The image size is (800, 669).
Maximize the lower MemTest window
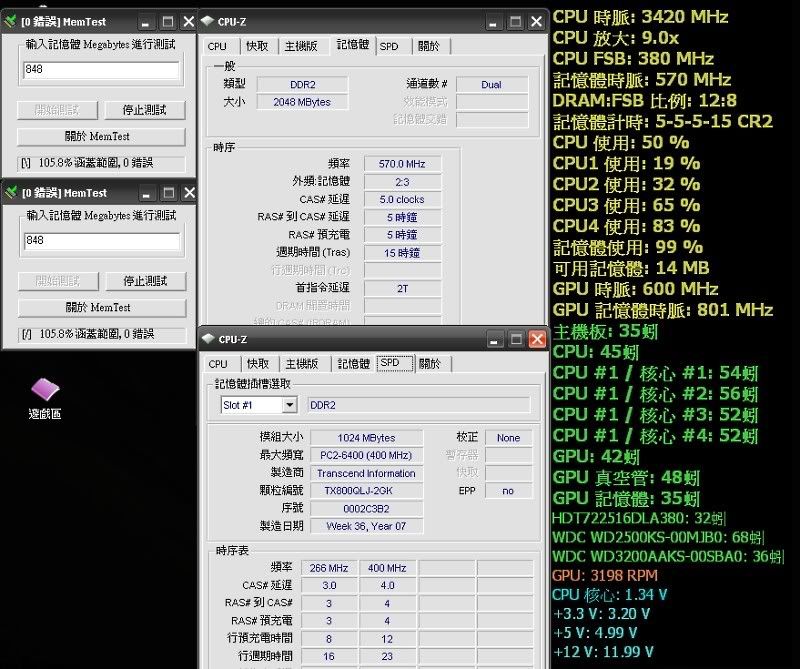point(168,193)
